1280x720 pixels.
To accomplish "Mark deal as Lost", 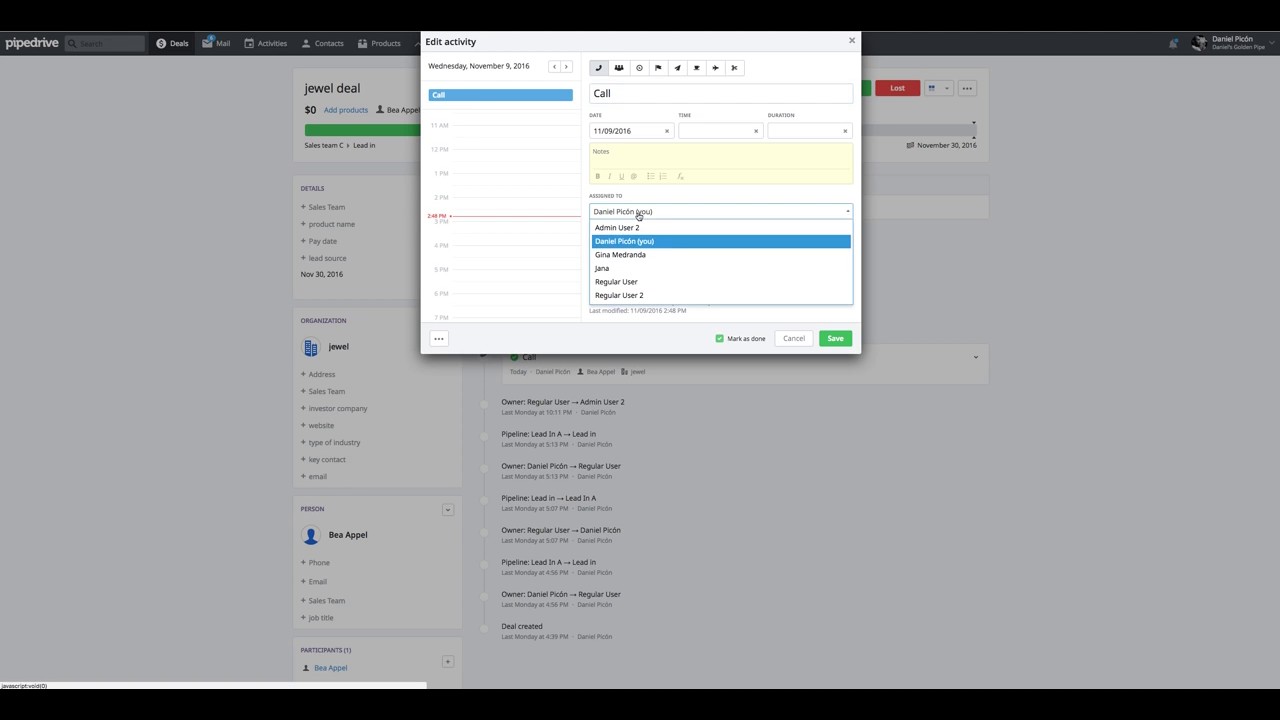I will (897, 88).
